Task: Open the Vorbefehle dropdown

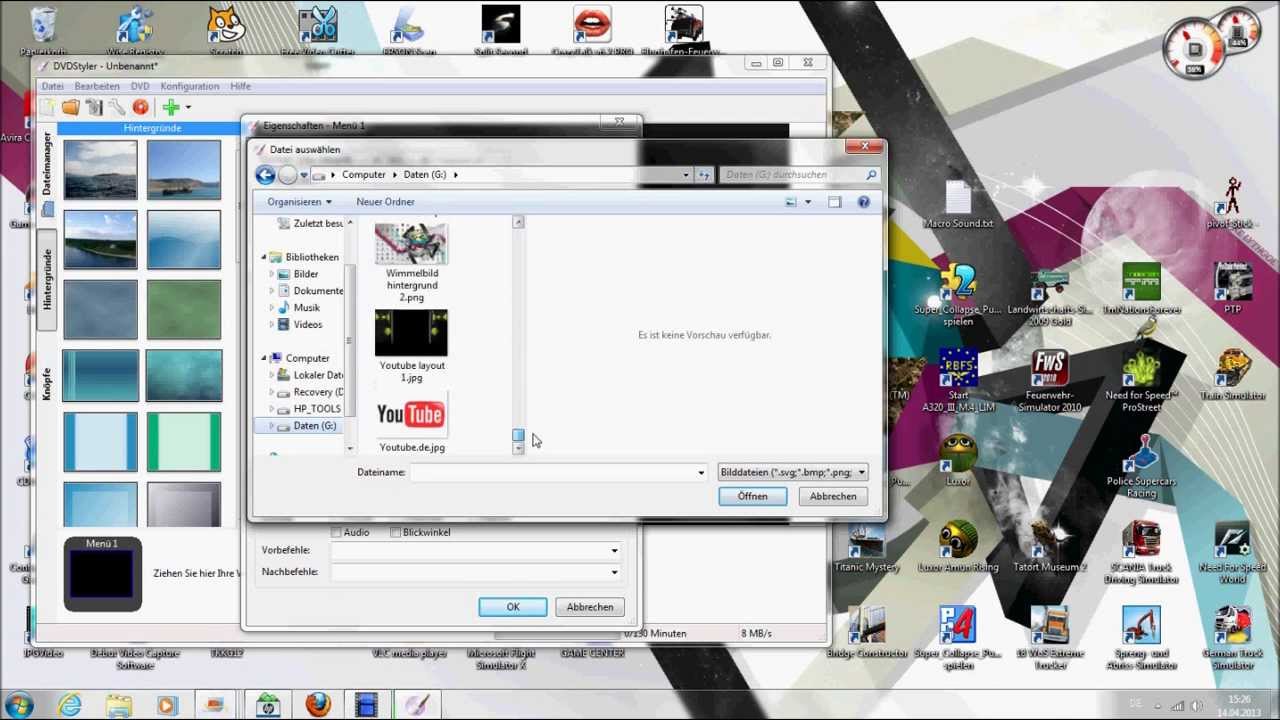Action: (x=614, y=551)
